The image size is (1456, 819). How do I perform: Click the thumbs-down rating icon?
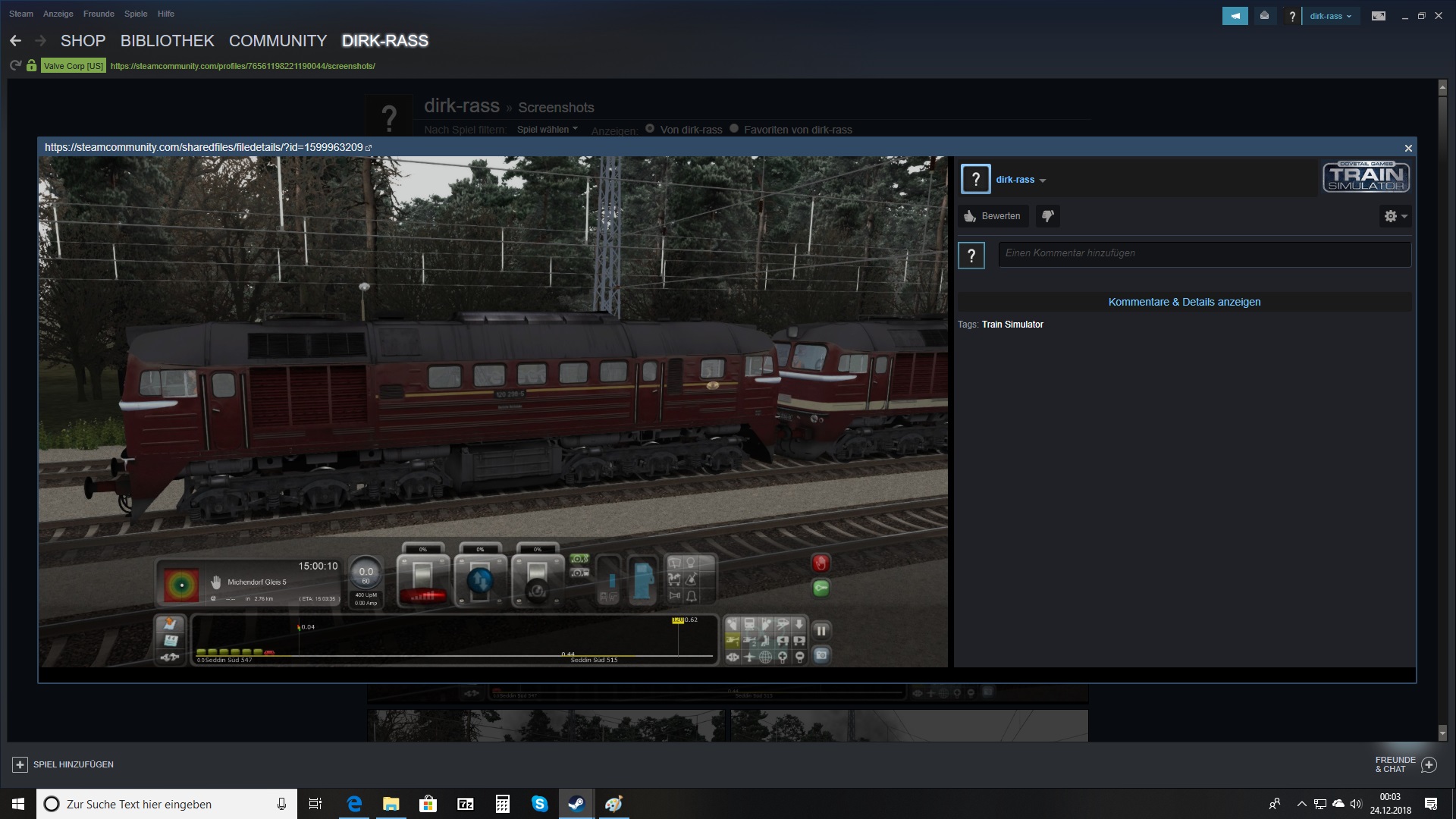pyautogui.click(x=1047, y=216)
